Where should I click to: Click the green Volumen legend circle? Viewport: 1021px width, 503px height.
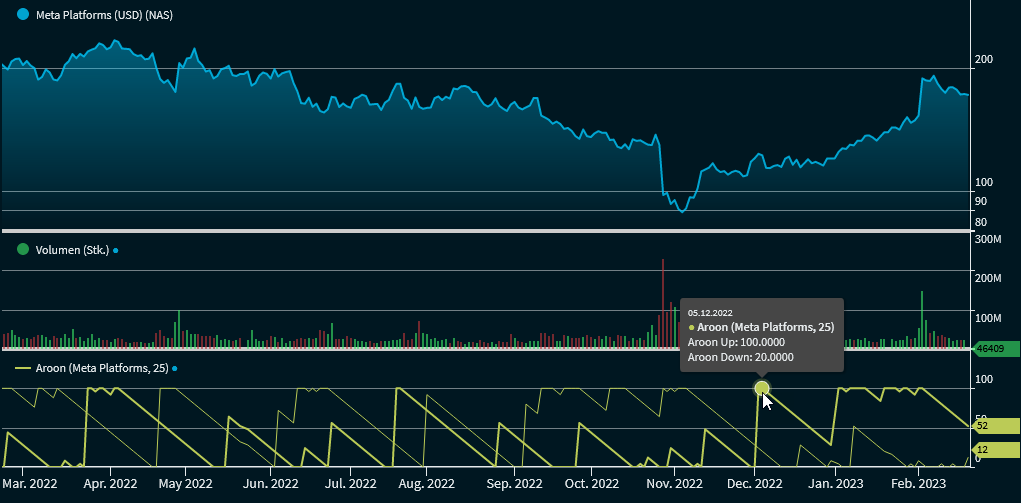[x=23, y=250]
